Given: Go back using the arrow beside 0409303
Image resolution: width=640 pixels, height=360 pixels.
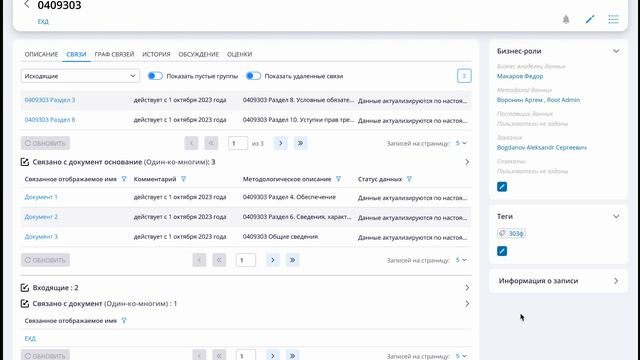Looking at the screenshot, I should click(x=27, y=4).
